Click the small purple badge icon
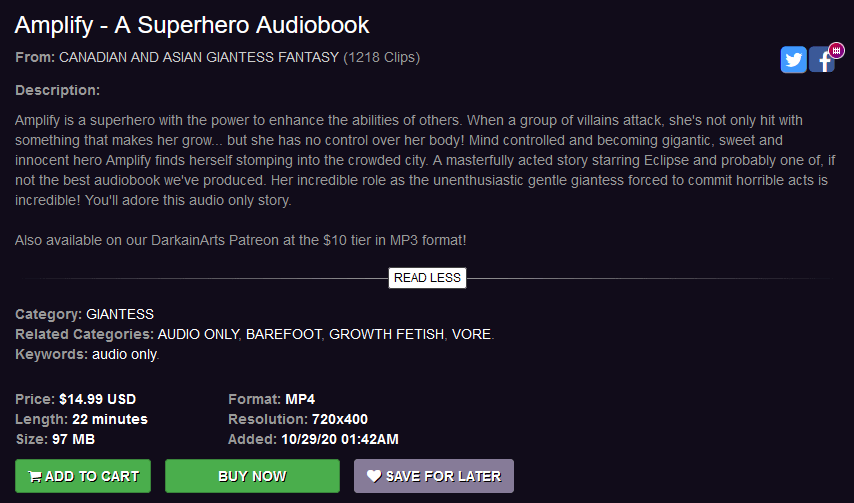Image resolution: width=854 pixels, height=503 pixels. point(836,50)
